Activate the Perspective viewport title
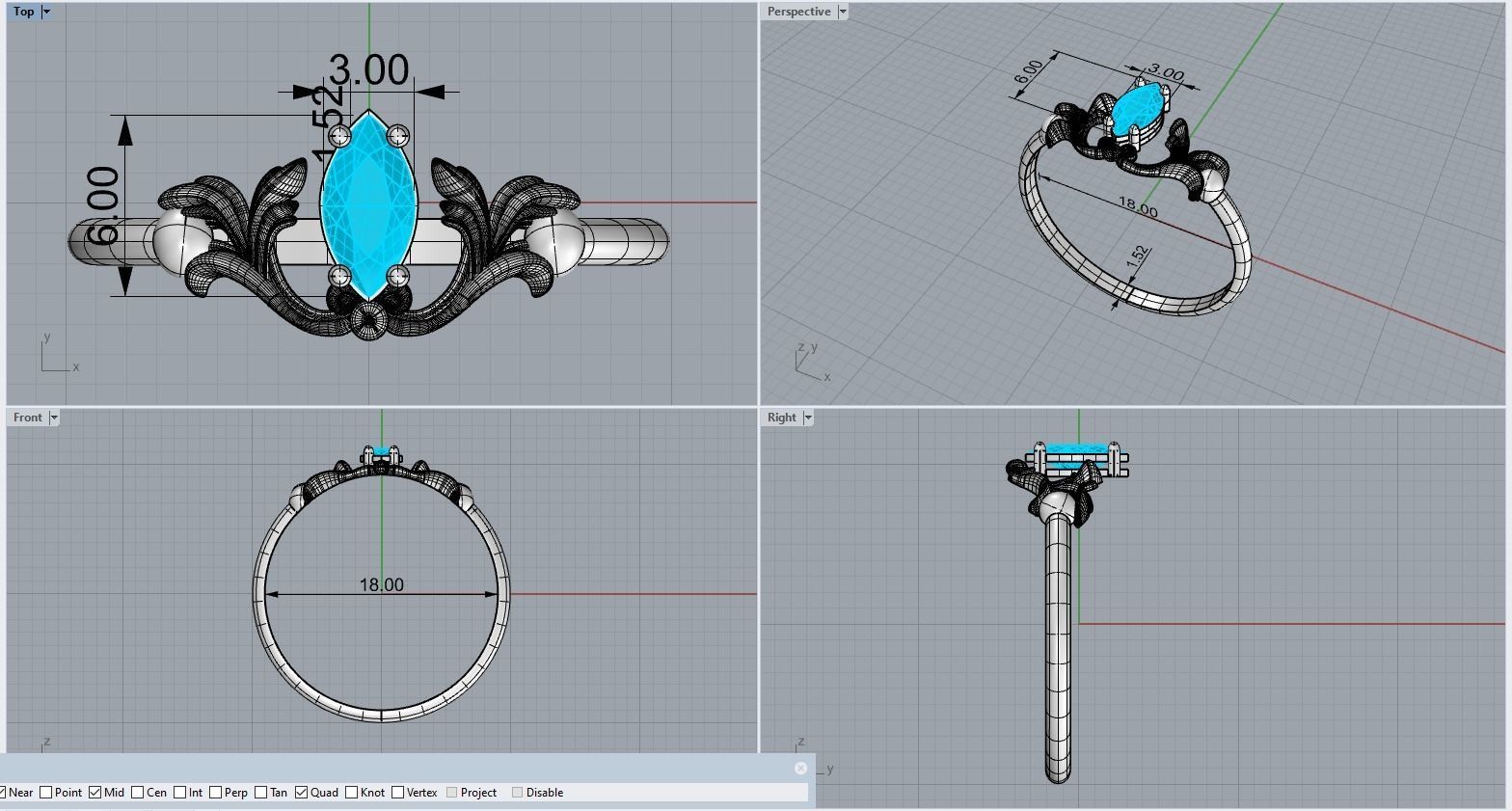The image size is (1512, 811). [798, 12]
